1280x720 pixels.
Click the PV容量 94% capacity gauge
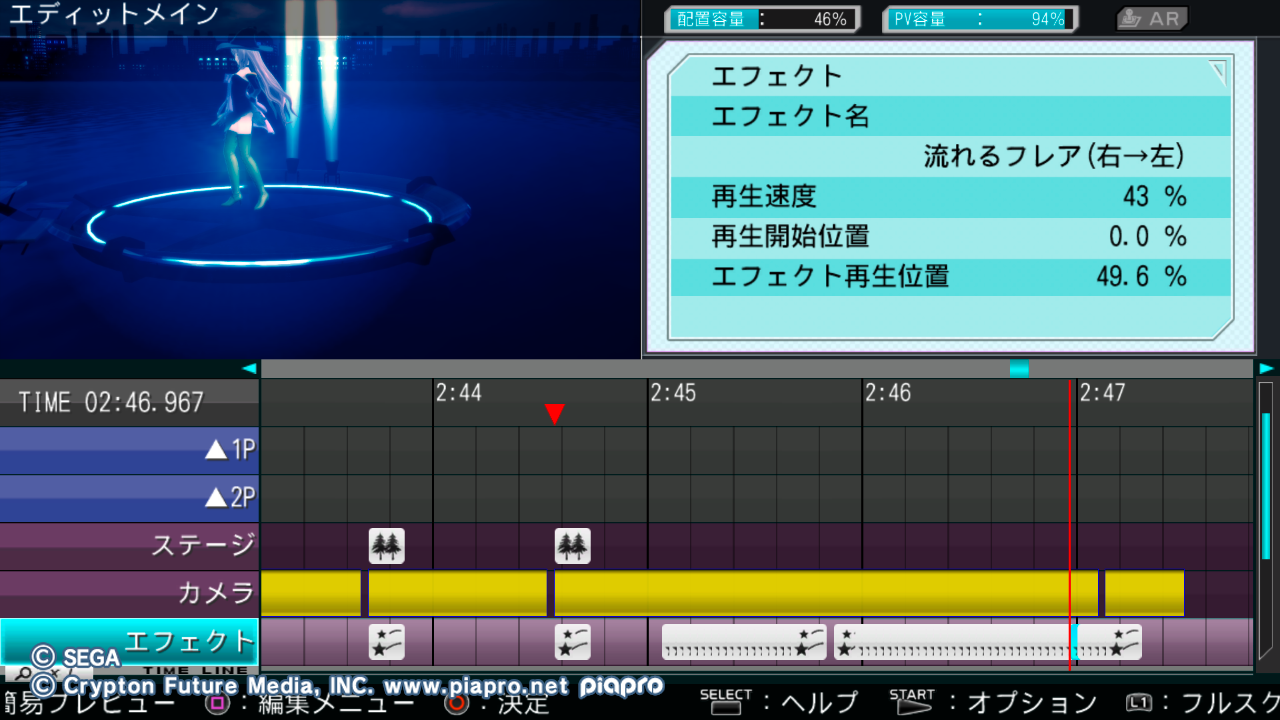click(x=980, y=19)
